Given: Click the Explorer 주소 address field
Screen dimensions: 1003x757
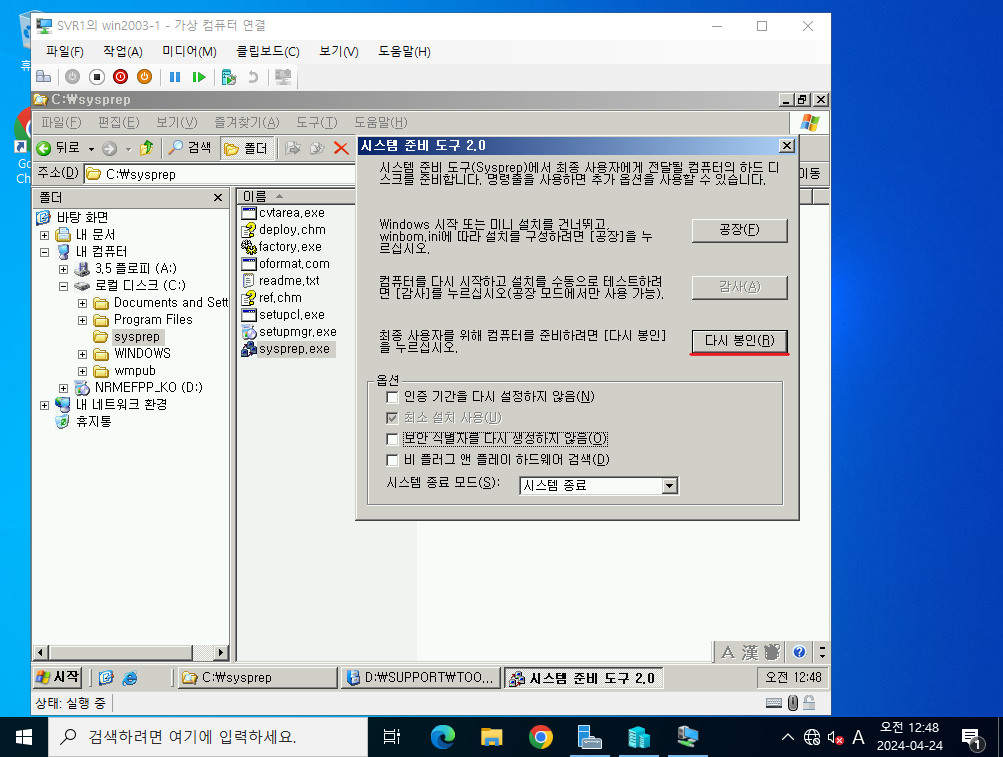Looking at the screenshot, I should 220,174.
